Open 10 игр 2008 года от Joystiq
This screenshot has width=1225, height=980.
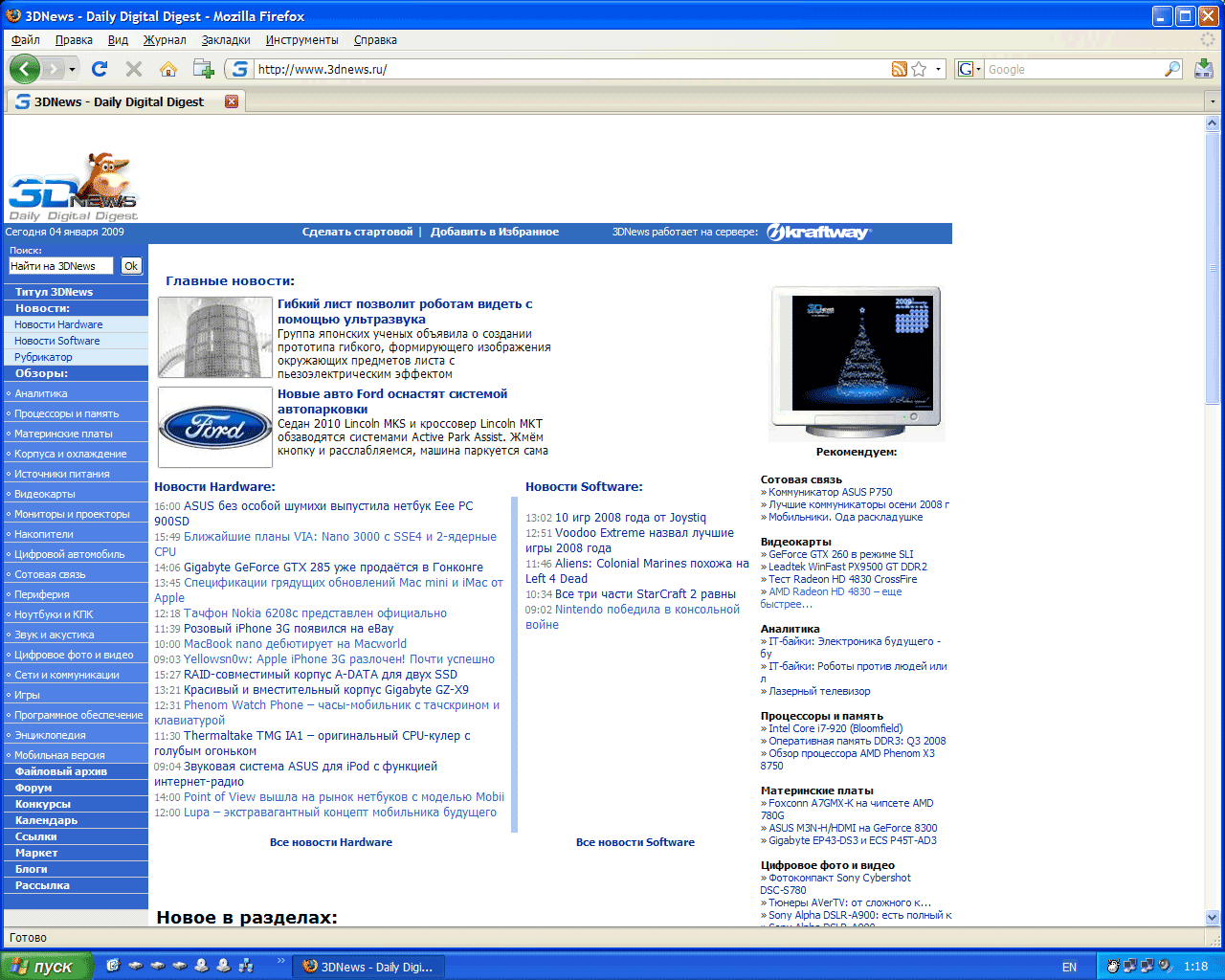[x=631, y=518]
